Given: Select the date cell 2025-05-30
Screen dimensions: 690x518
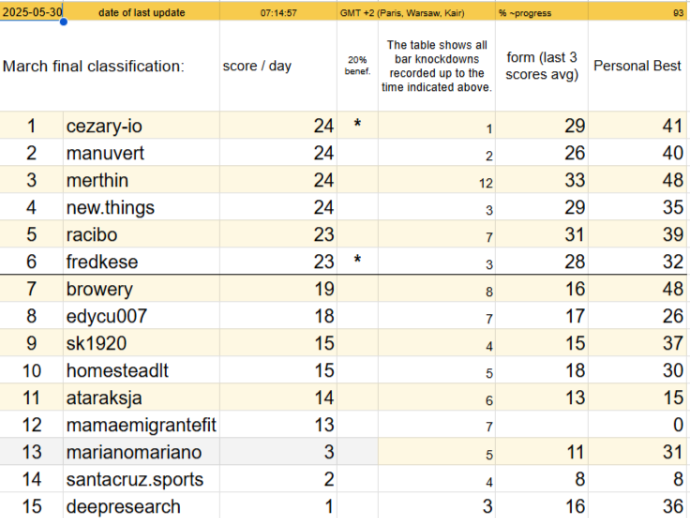Looking at the screenshot, I should (32, 12).
